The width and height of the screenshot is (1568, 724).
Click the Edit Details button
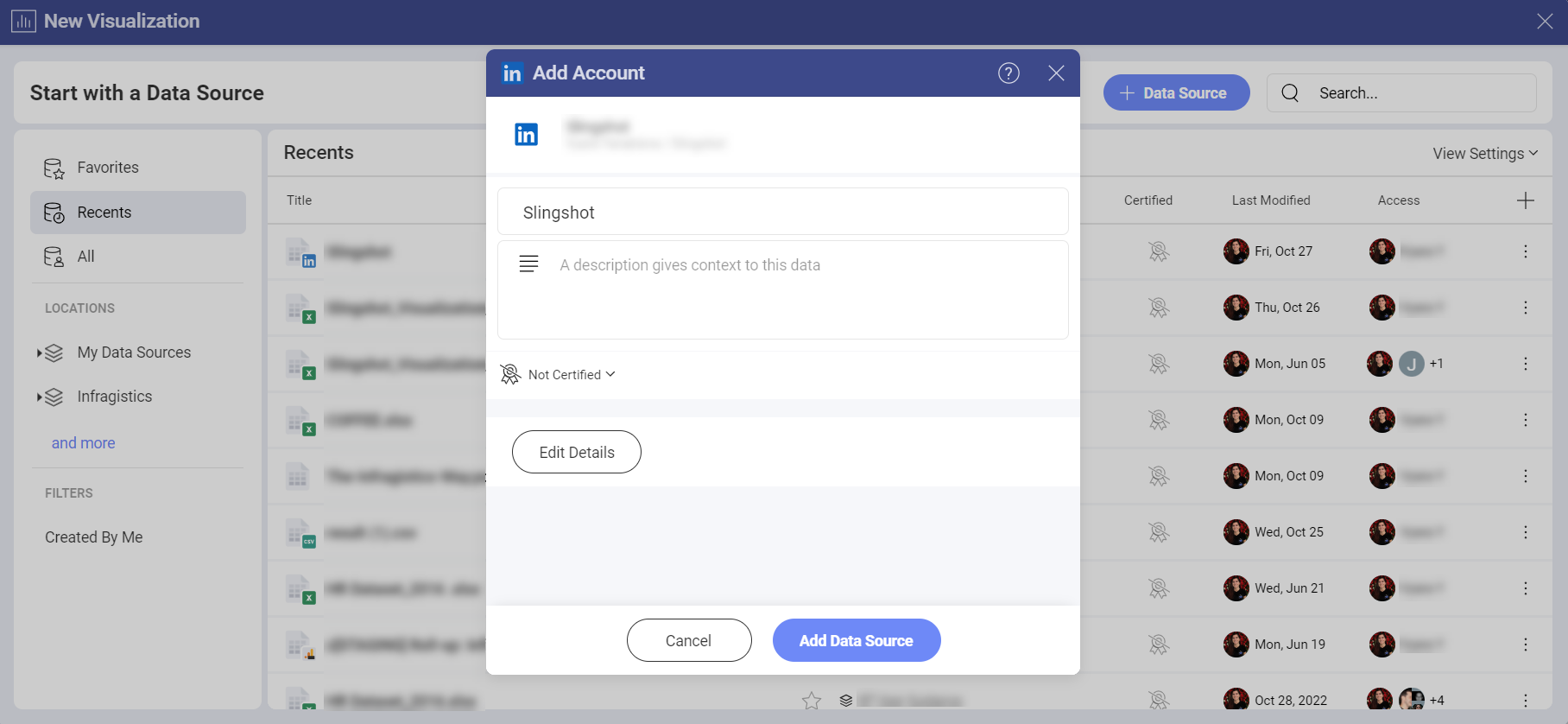pos(577,452)
